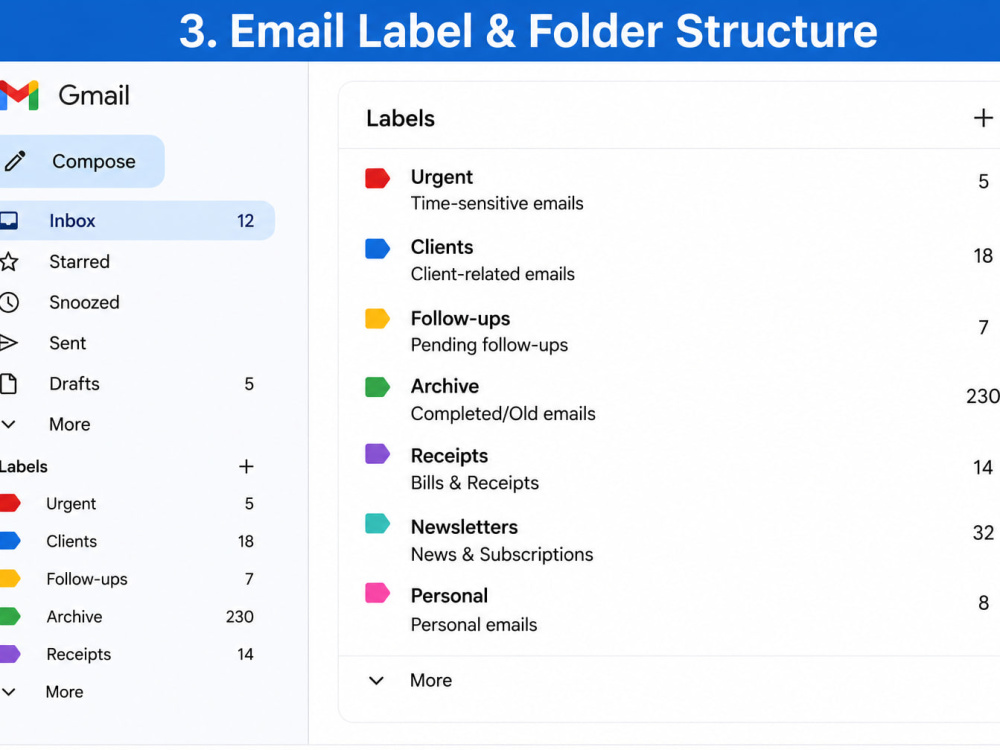The width and height of the screenshot is (1000, 750).
Task: Click the 'Bills & Receipts' description
Action: pyautogui.click(x=474, y=483)
